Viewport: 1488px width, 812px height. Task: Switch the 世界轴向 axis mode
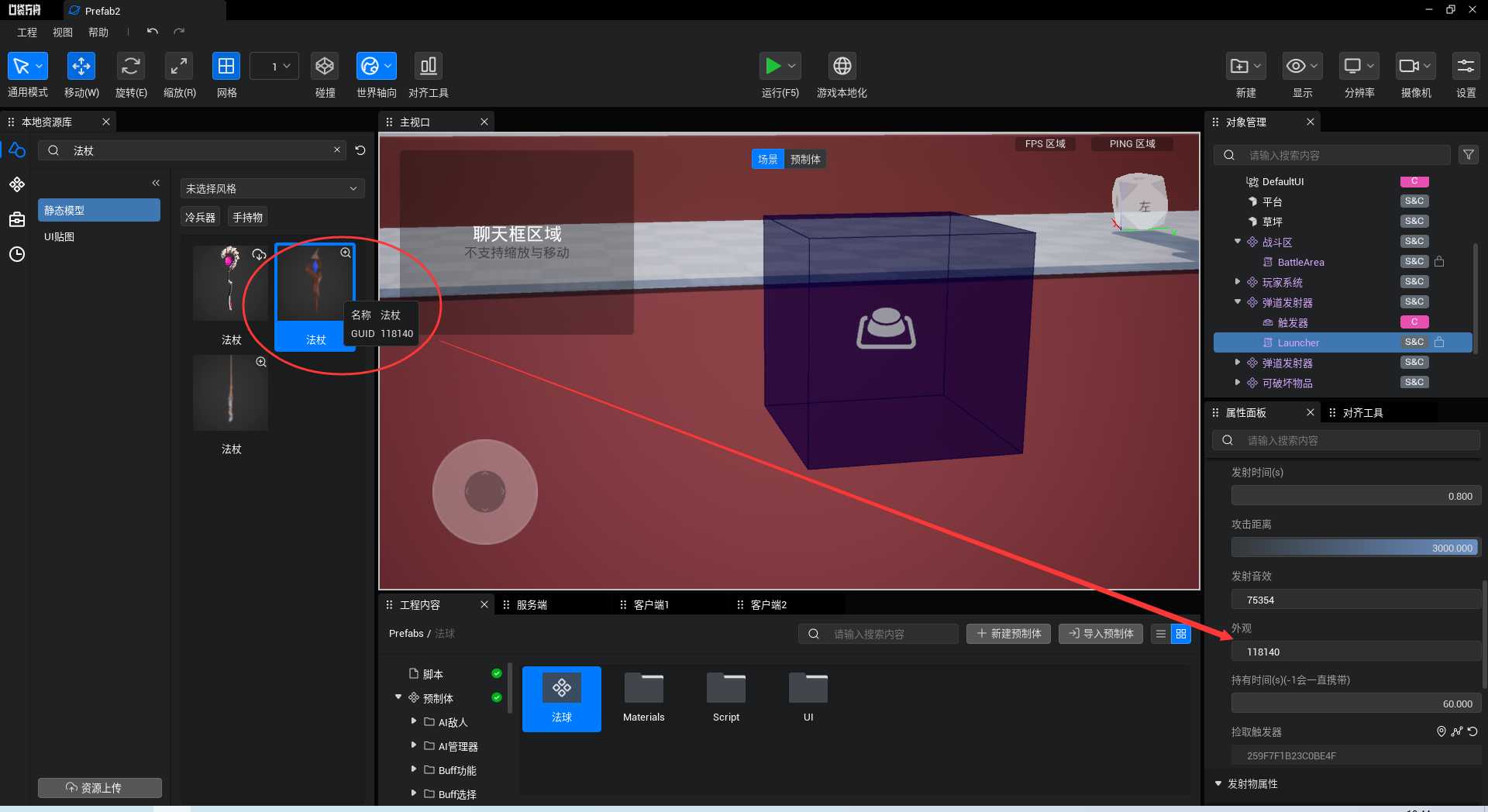[x=376, y=66]
